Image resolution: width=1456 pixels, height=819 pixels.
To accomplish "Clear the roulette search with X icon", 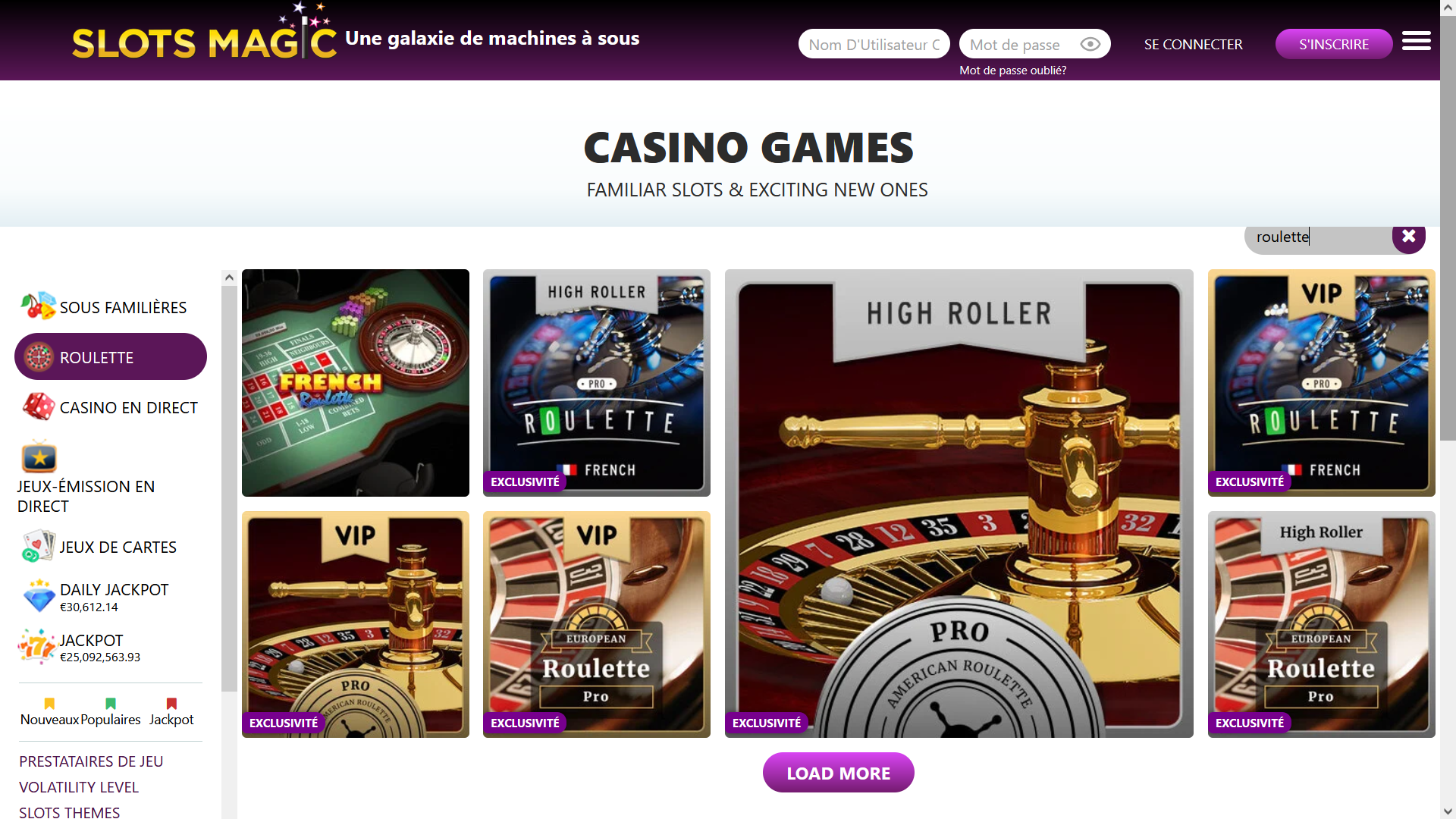I will click(1408, 237).
